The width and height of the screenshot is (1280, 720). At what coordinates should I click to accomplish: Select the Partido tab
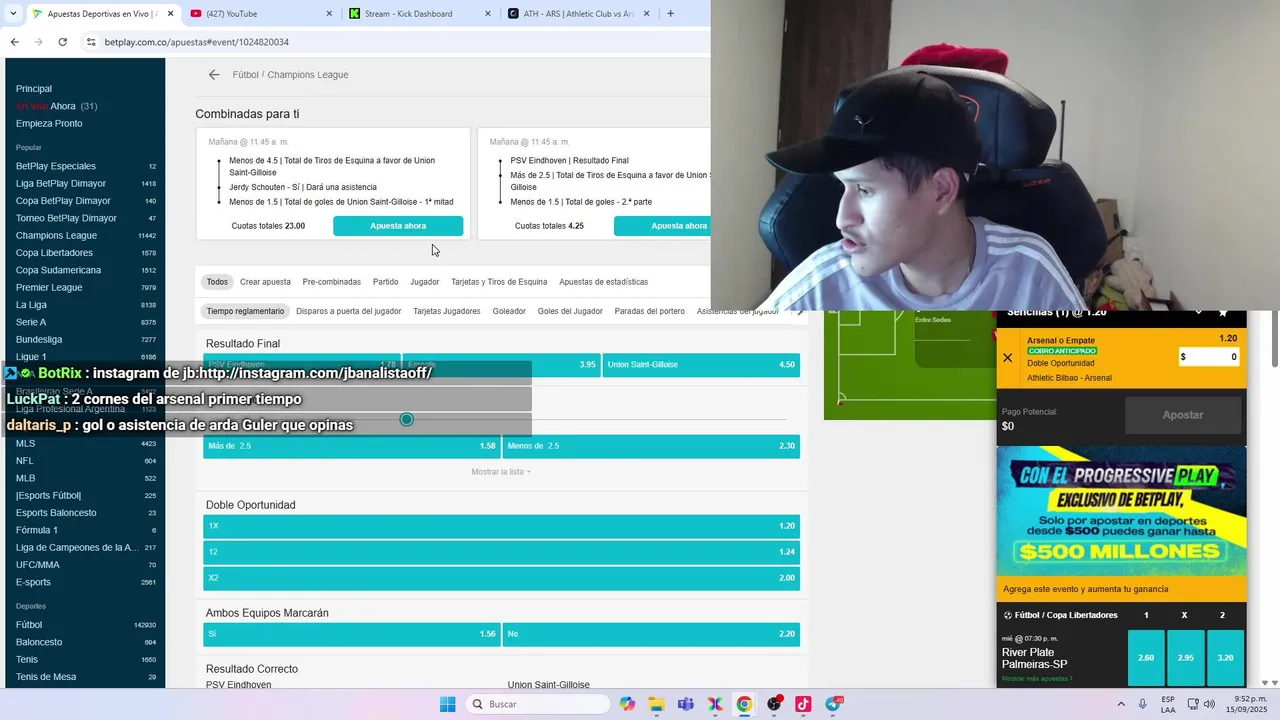[x=385, y=282]
